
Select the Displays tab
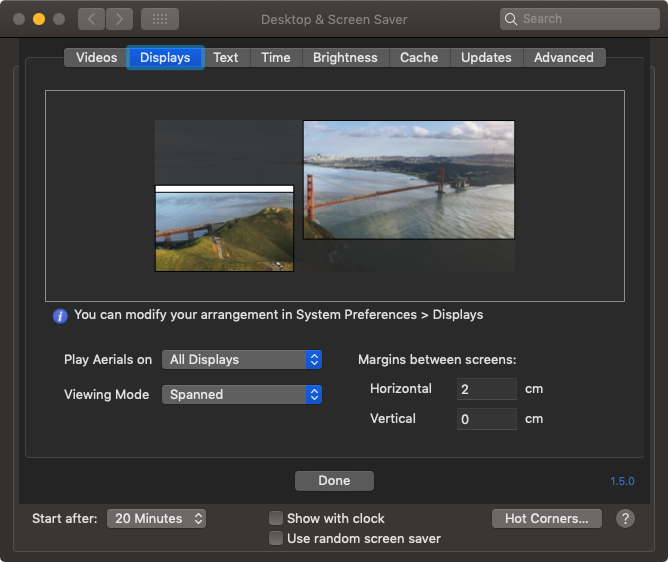165,58
